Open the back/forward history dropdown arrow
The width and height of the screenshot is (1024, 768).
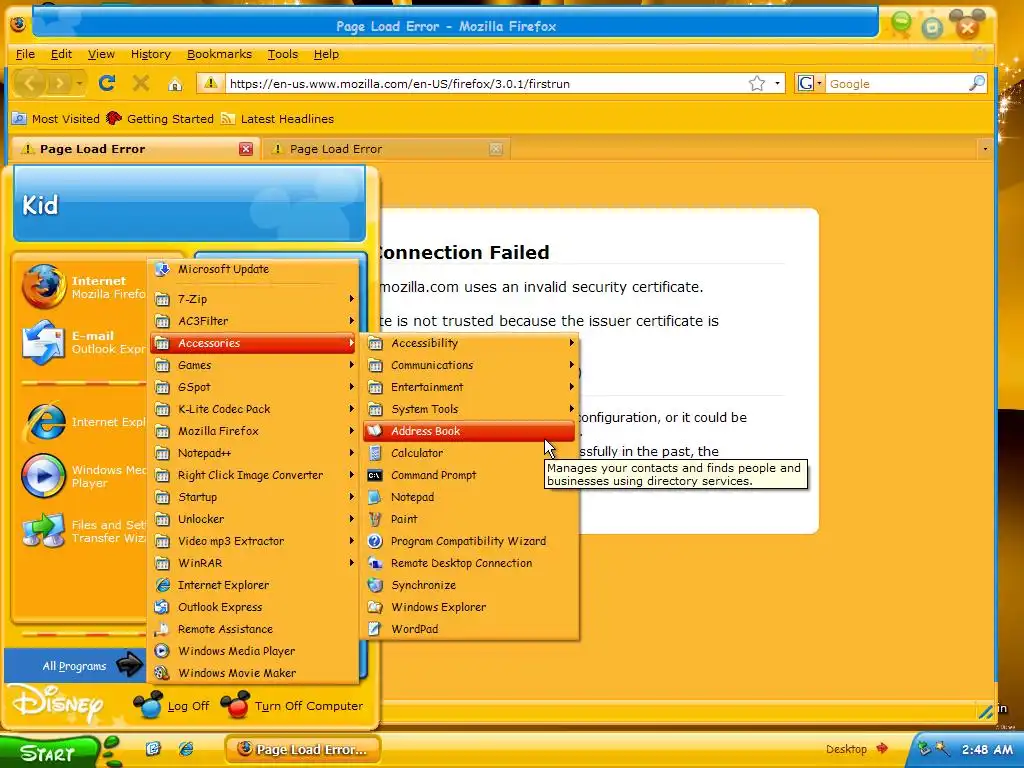(x=79, y=84)
